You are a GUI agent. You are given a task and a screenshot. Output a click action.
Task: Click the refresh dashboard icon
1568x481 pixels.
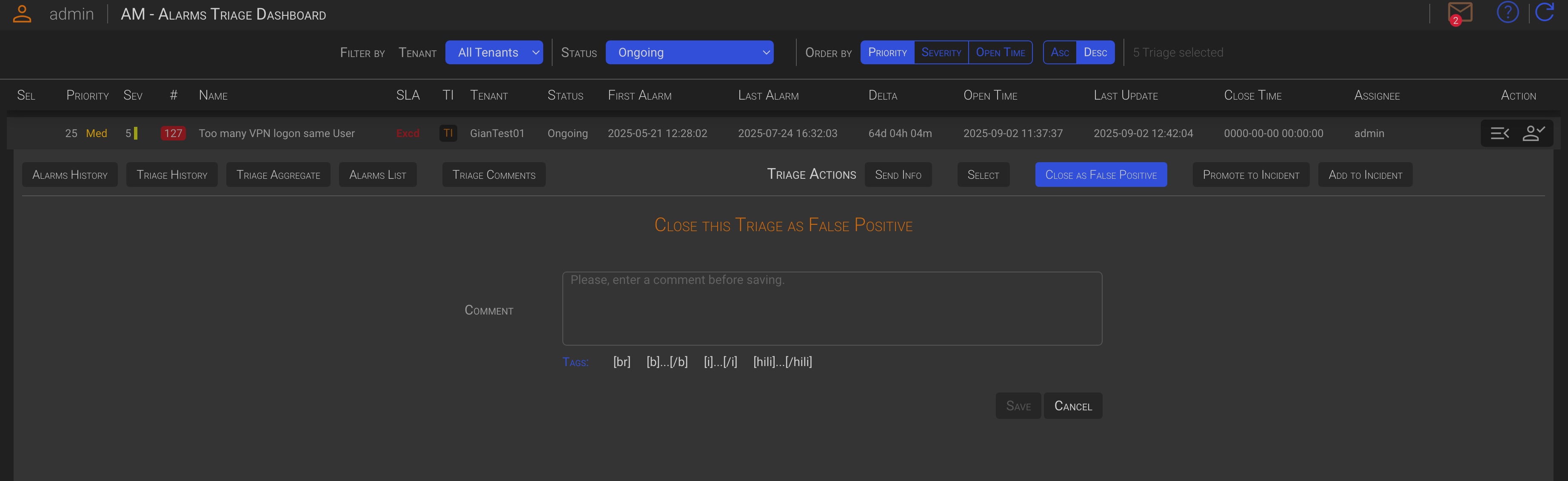click(1544, 12)
